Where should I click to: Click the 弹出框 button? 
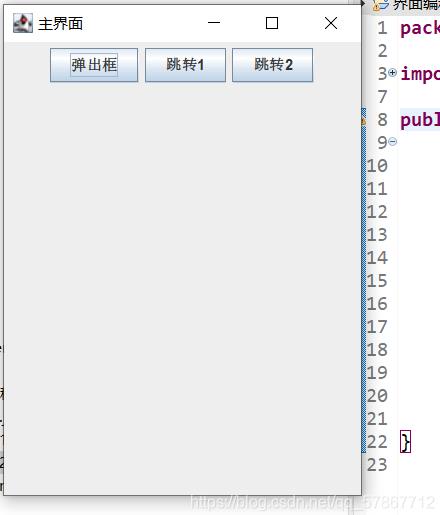[94, 65]
